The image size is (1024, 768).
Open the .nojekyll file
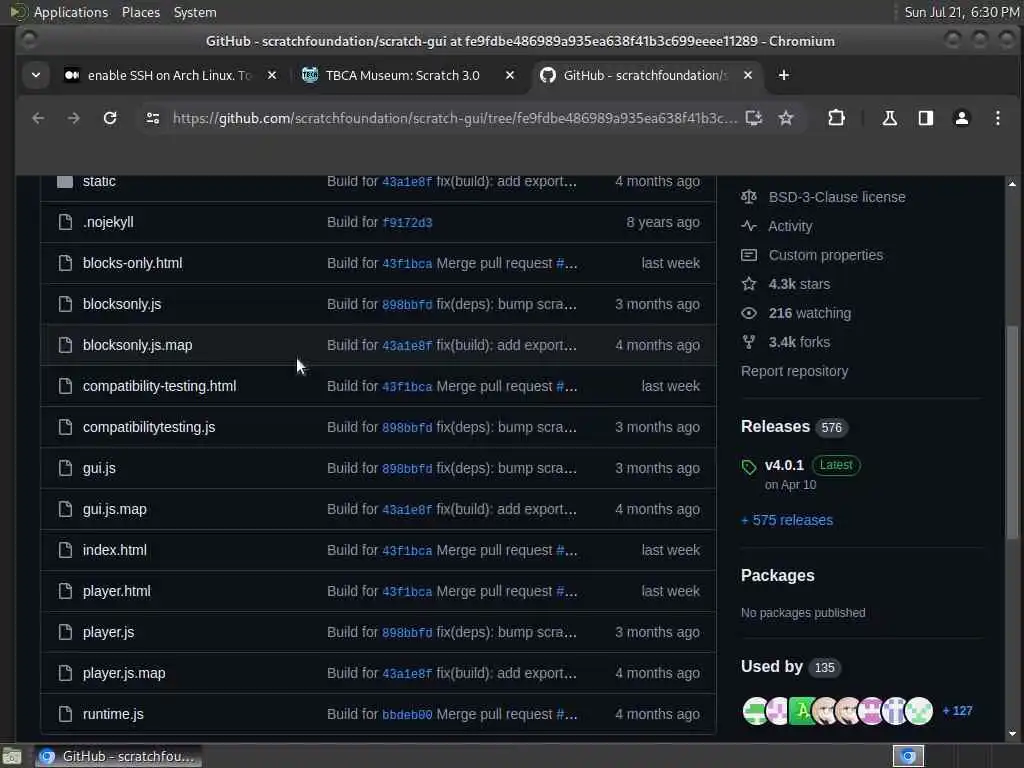pos(108,222)
